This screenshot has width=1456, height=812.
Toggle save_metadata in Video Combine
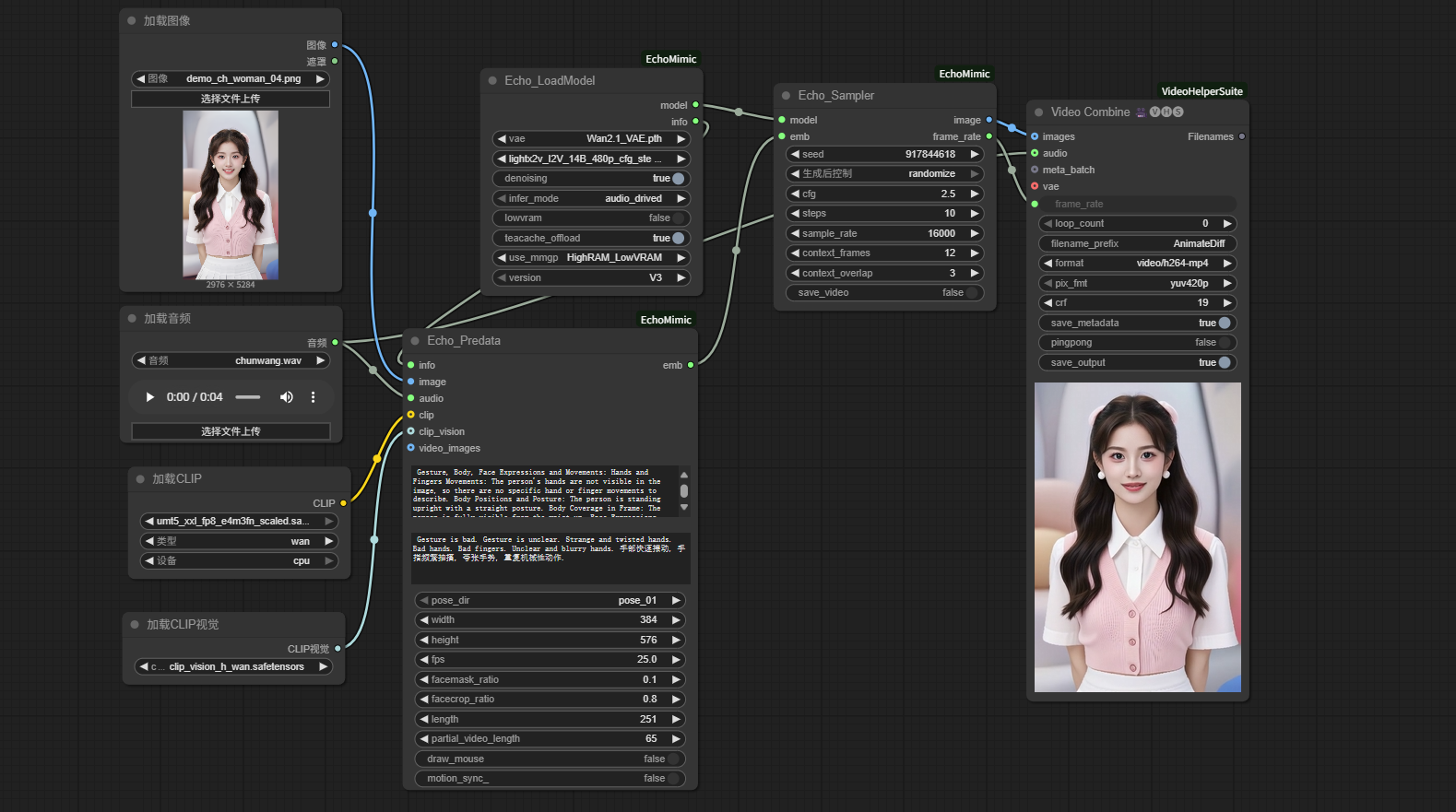pyautogui.click(x=1225, y=324)
